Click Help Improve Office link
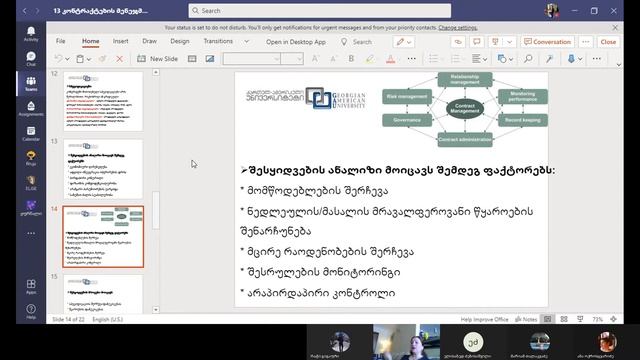The height and width of the screenshot is (360, 640). (484, 319)
